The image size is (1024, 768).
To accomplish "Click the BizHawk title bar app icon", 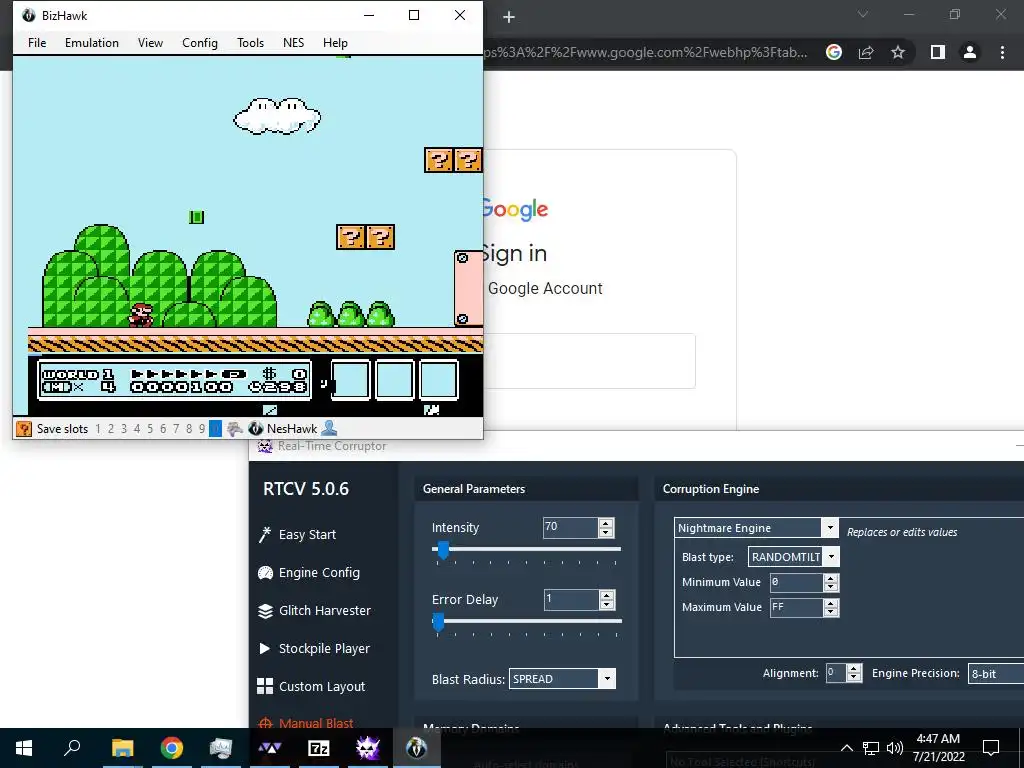I will click(x=28, y=15).
